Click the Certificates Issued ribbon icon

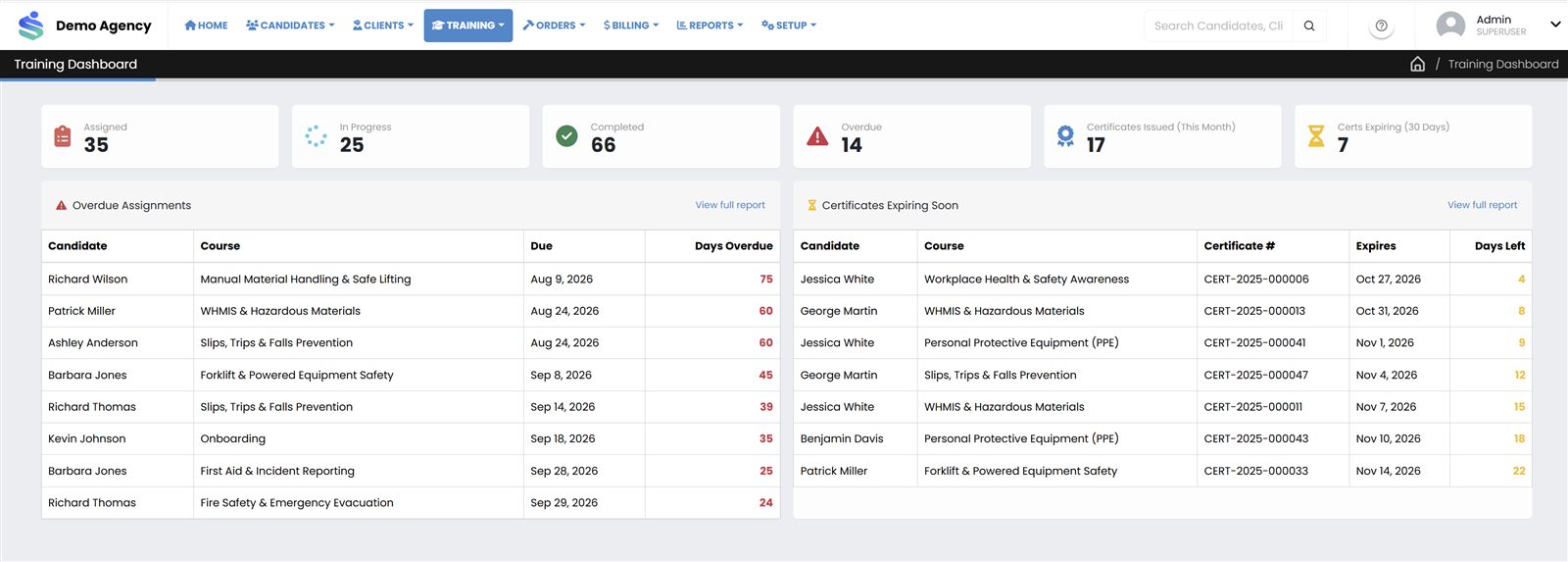point(1065,136)
